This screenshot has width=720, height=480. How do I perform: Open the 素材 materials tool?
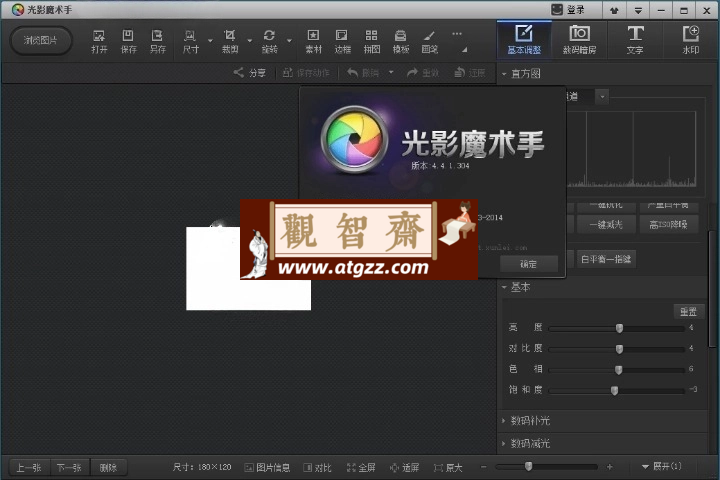click(x=314, y=41)
